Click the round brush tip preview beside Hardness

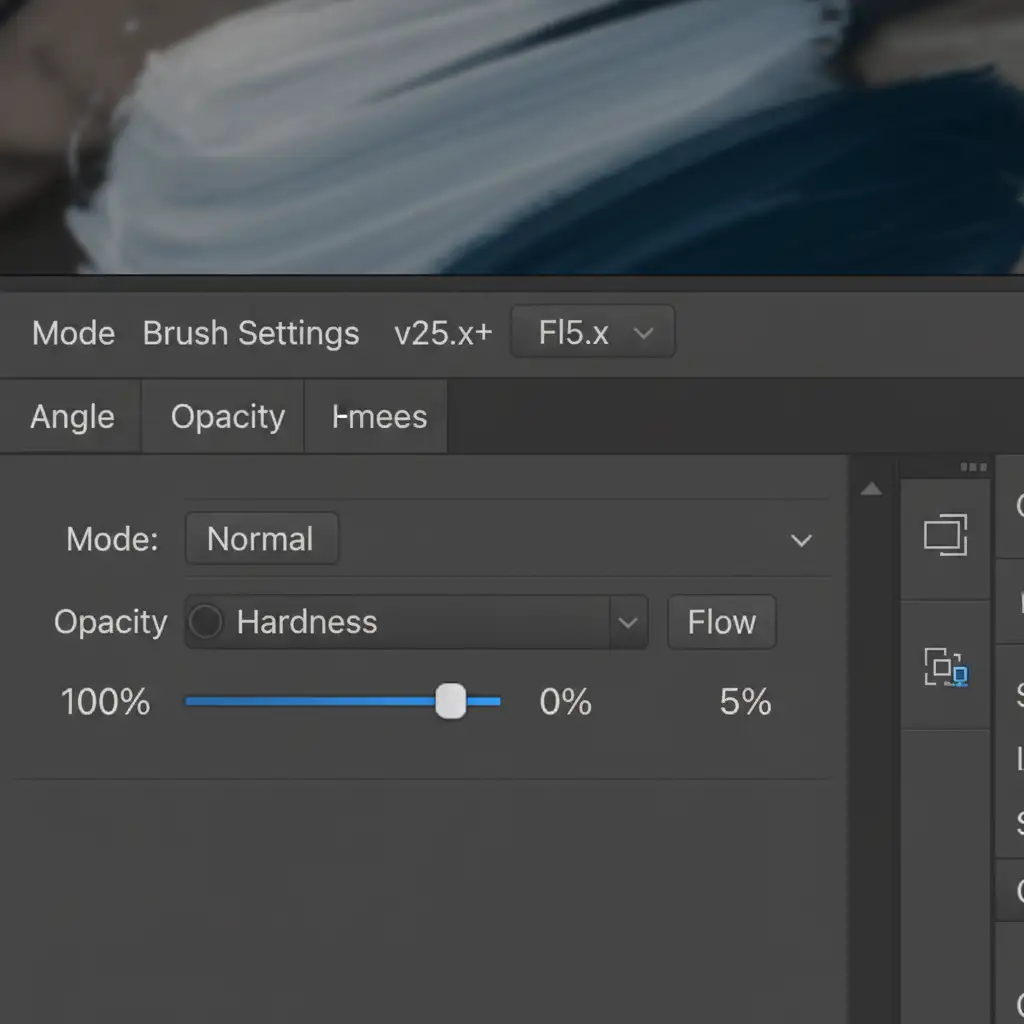[206, 622]
